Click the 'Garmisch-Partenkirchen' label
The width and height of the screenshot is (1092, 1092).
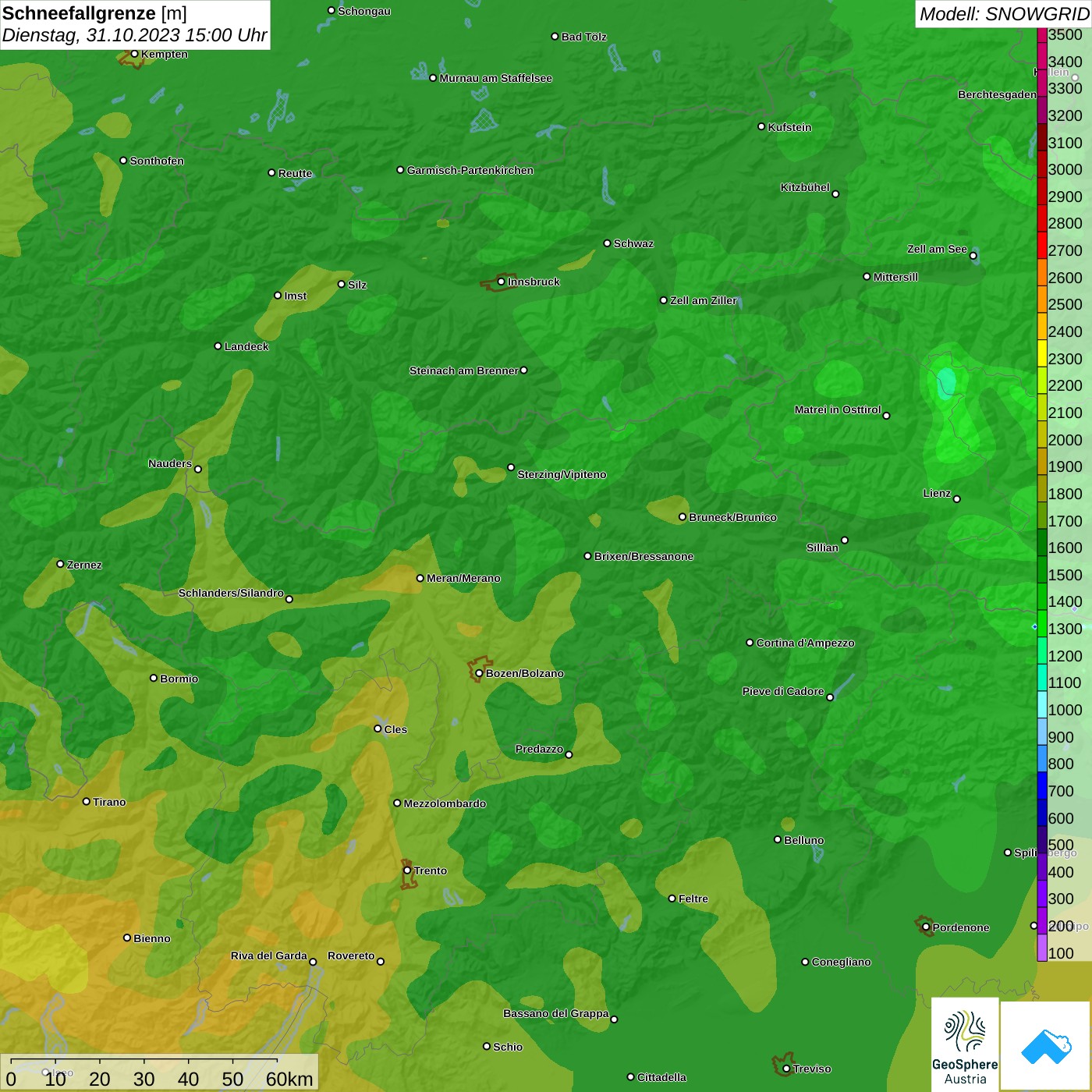[470, 170]
